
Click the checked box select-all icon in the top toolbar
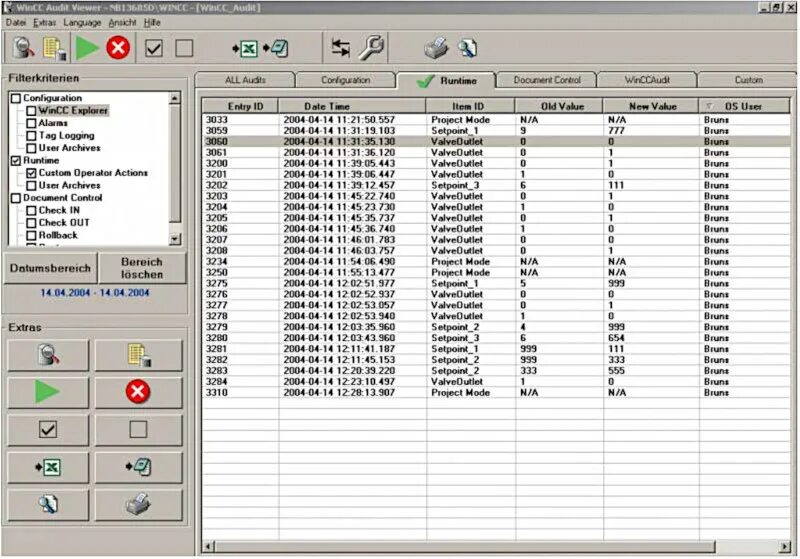[154, 48]
